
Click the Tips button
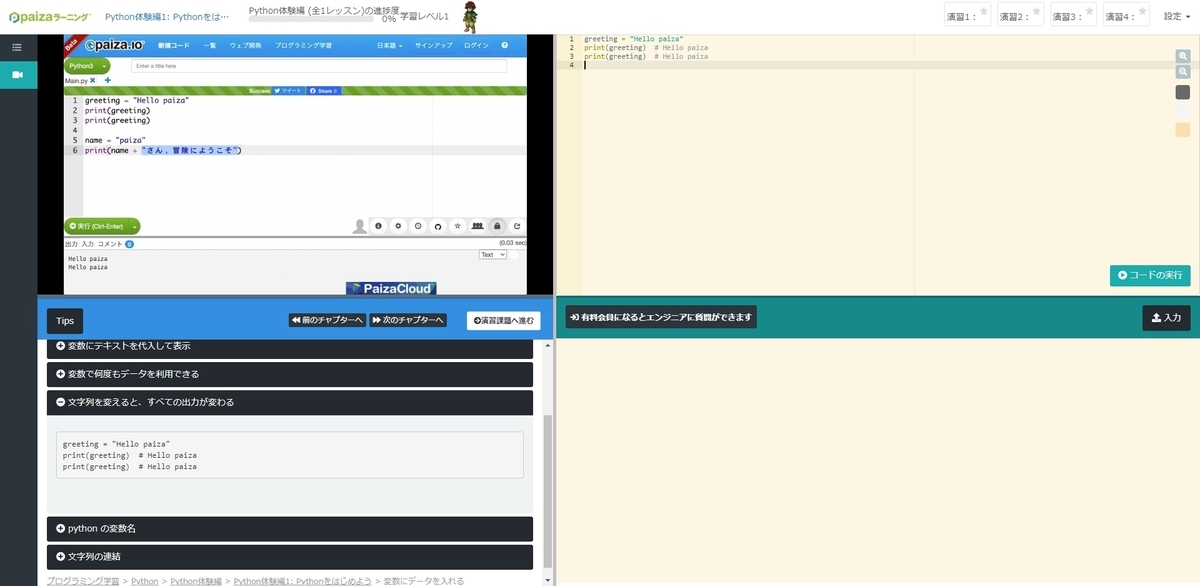pos(65,321)
